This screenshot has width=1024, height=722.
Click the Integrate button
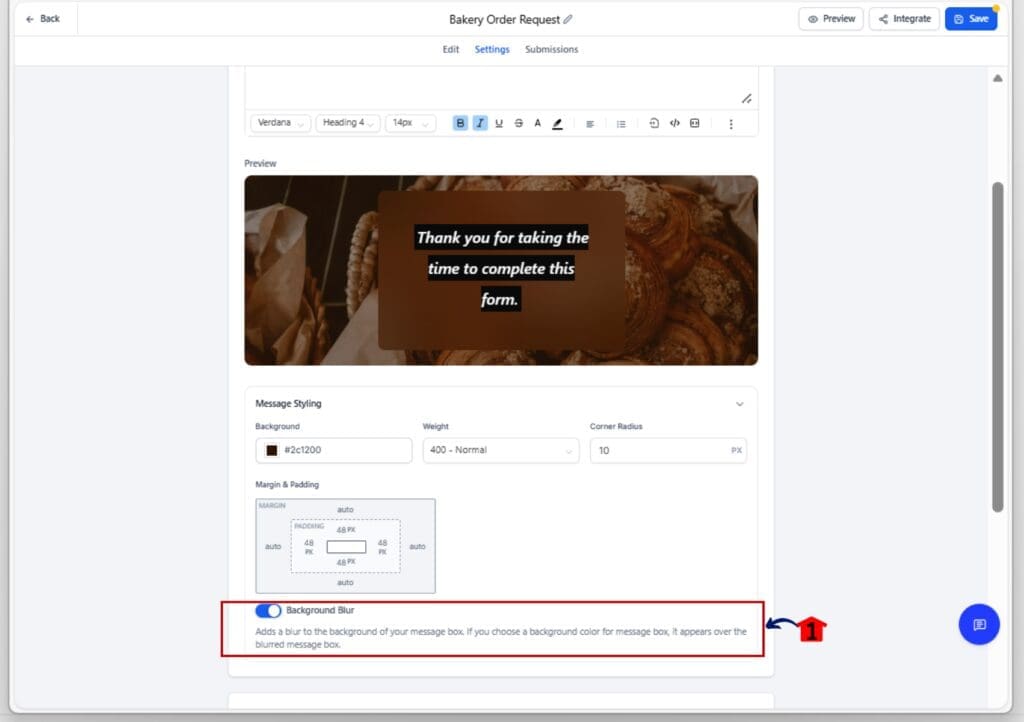point(904,19)
